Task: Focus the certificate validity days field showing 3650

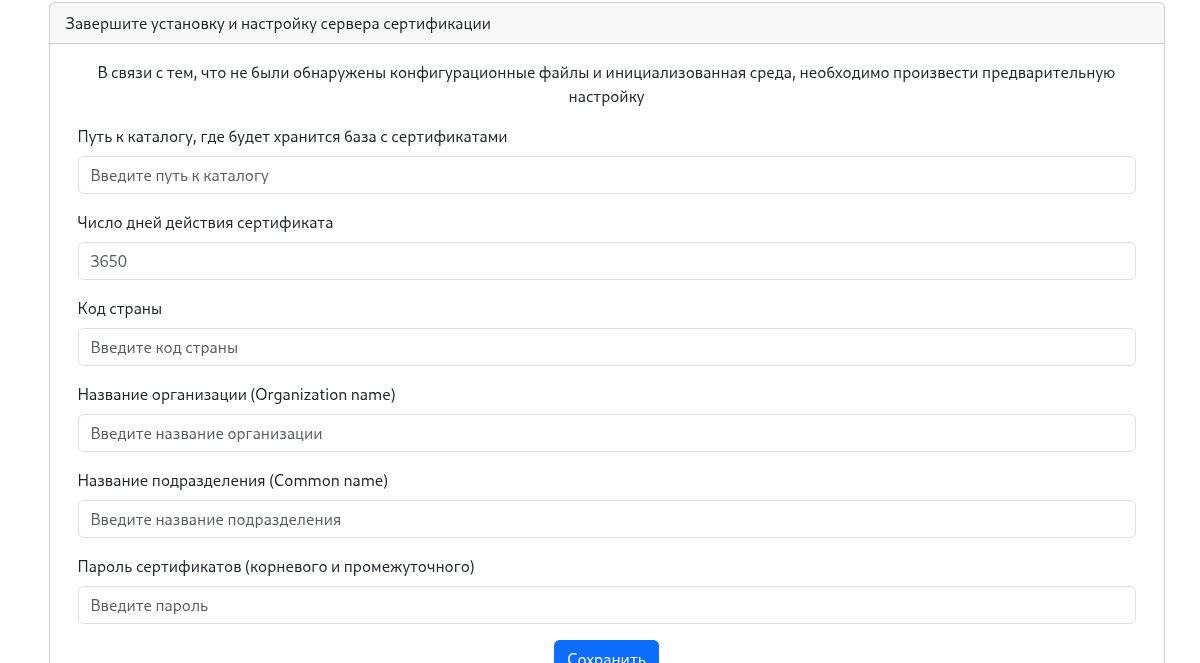Action: 606,261
